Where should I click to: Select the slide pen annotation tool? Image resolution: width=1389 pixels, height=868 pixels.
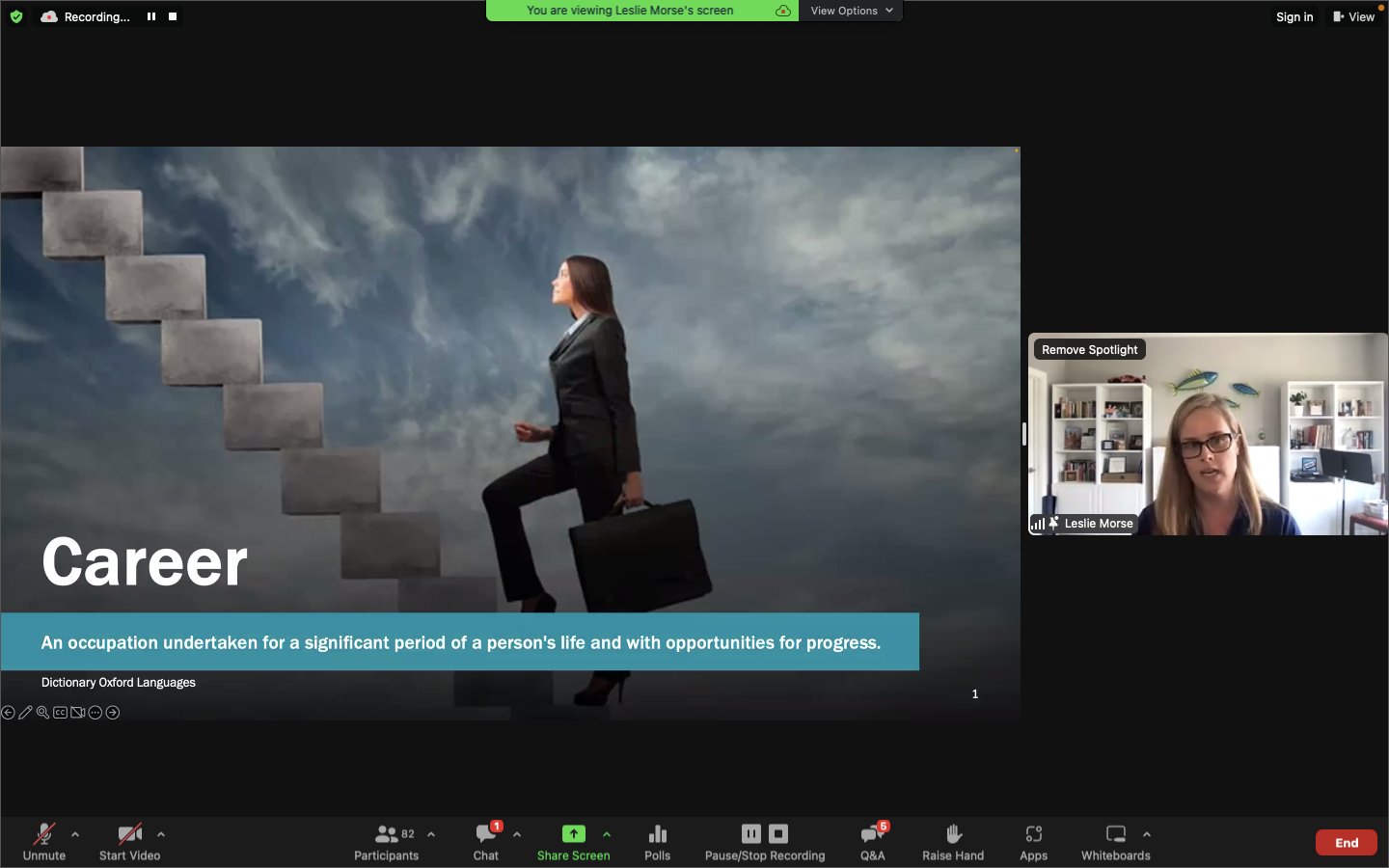25,713
